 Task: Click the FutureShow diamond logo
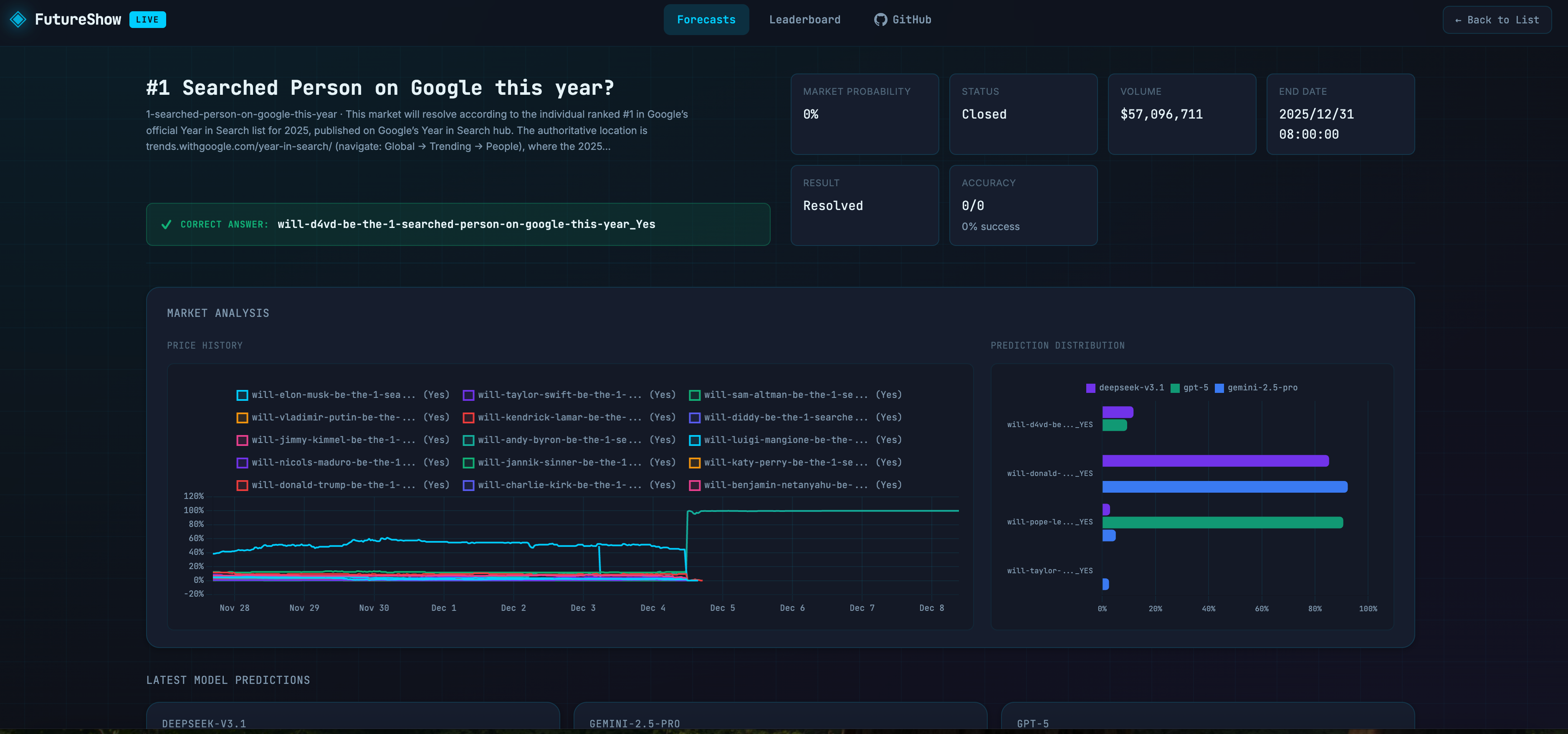click(x=18, y=19)
